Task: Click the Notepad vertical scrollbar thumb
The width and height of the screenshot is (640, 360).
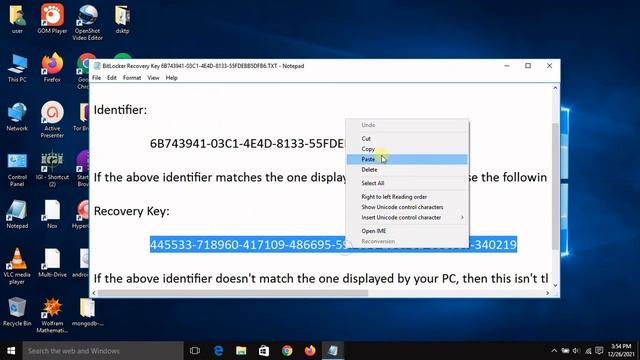Action: (x=555, y=186)
